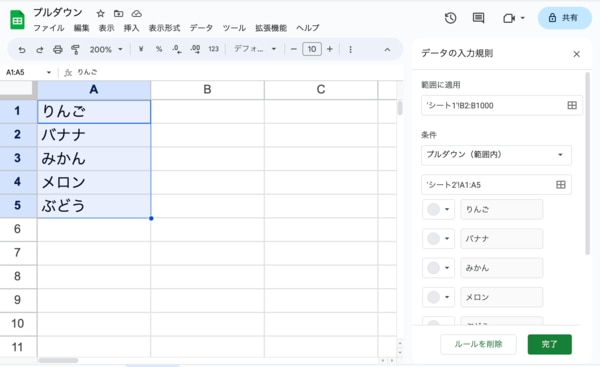Click the color swatch for バナナ
This screenshot has height=367, width=600.
click(x=433, y=238)
